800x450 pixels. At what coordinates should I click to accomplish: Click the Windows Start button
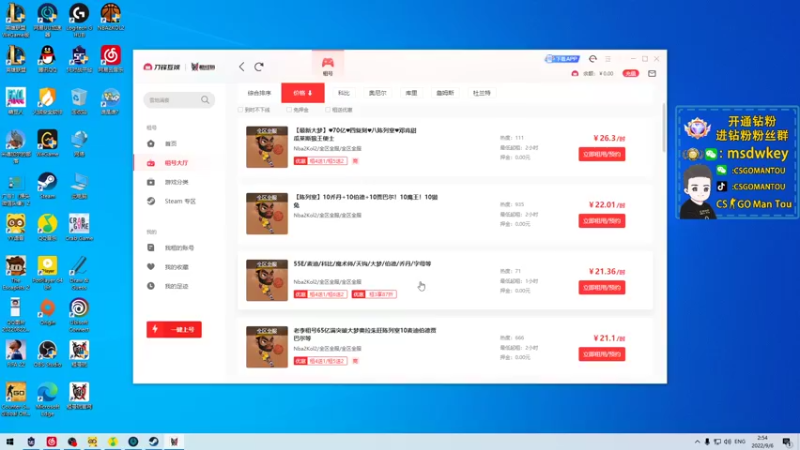click(x=10, y=442)
